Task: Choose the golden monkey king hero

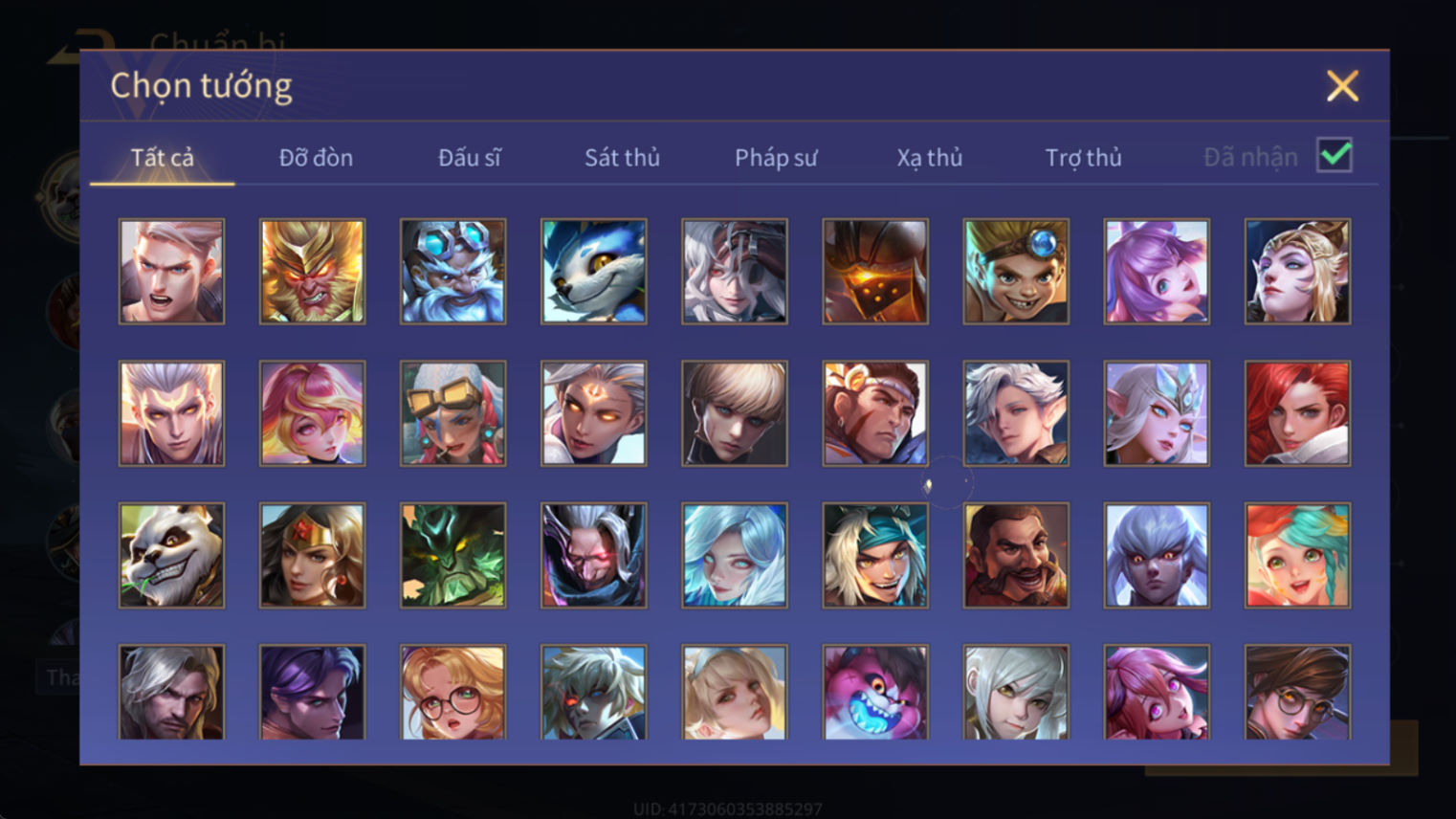Action: click(x=312, y=272)
